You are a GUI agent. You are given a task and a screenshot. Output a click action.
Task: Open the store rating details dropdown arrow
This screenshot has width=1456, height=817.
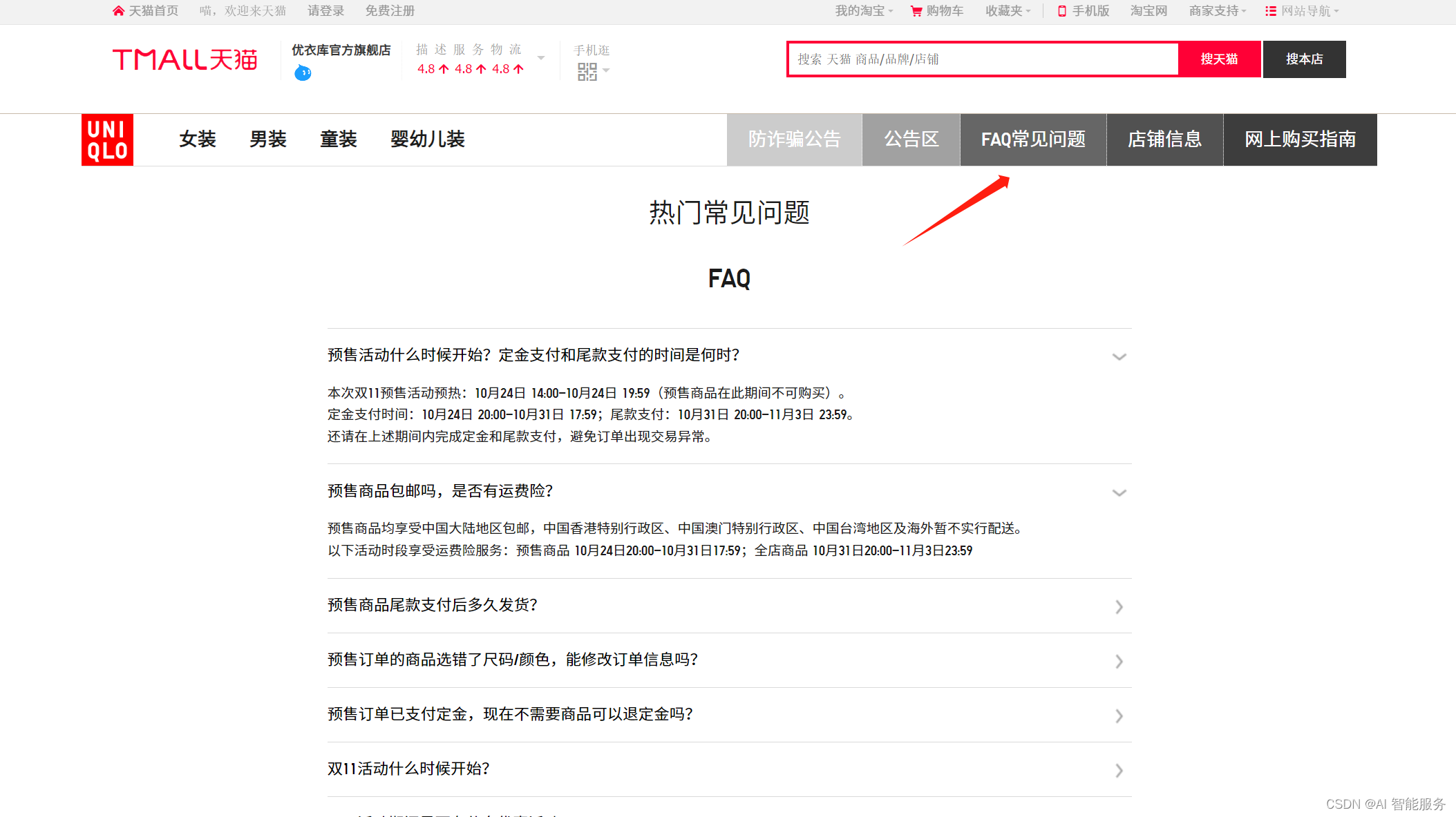tap(541, 58)
